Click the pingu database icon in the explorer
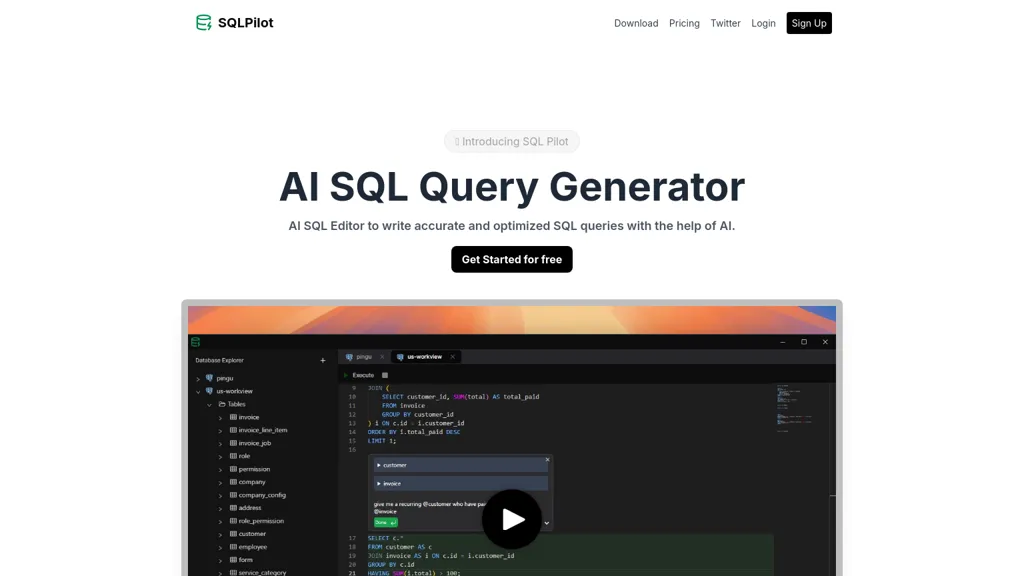Viewport: 1024px width, 576px height. pyautogui.click(x=209, y=378)
